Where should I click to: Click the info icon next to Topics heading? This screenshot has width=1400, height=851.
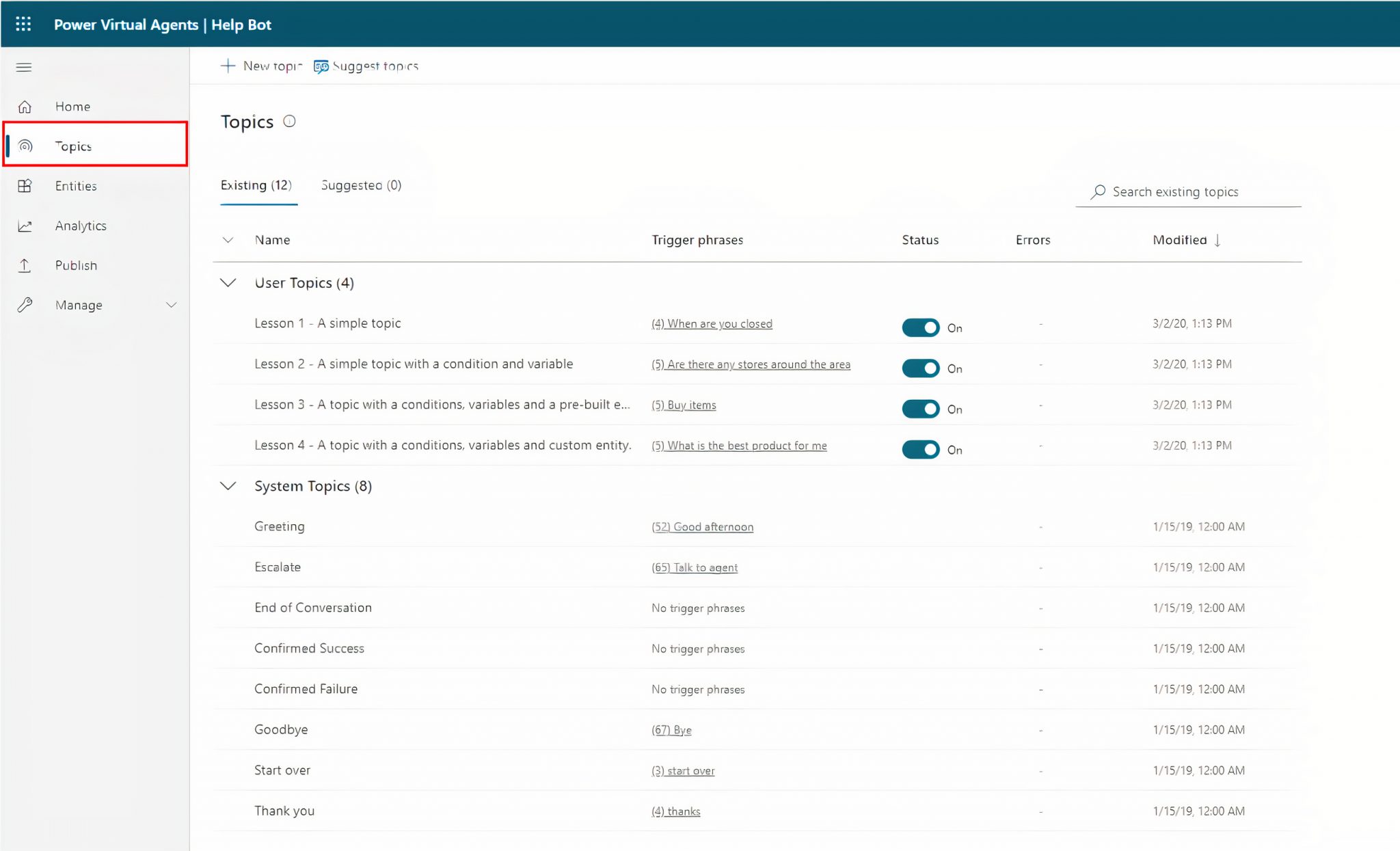(x=290, y=121)
